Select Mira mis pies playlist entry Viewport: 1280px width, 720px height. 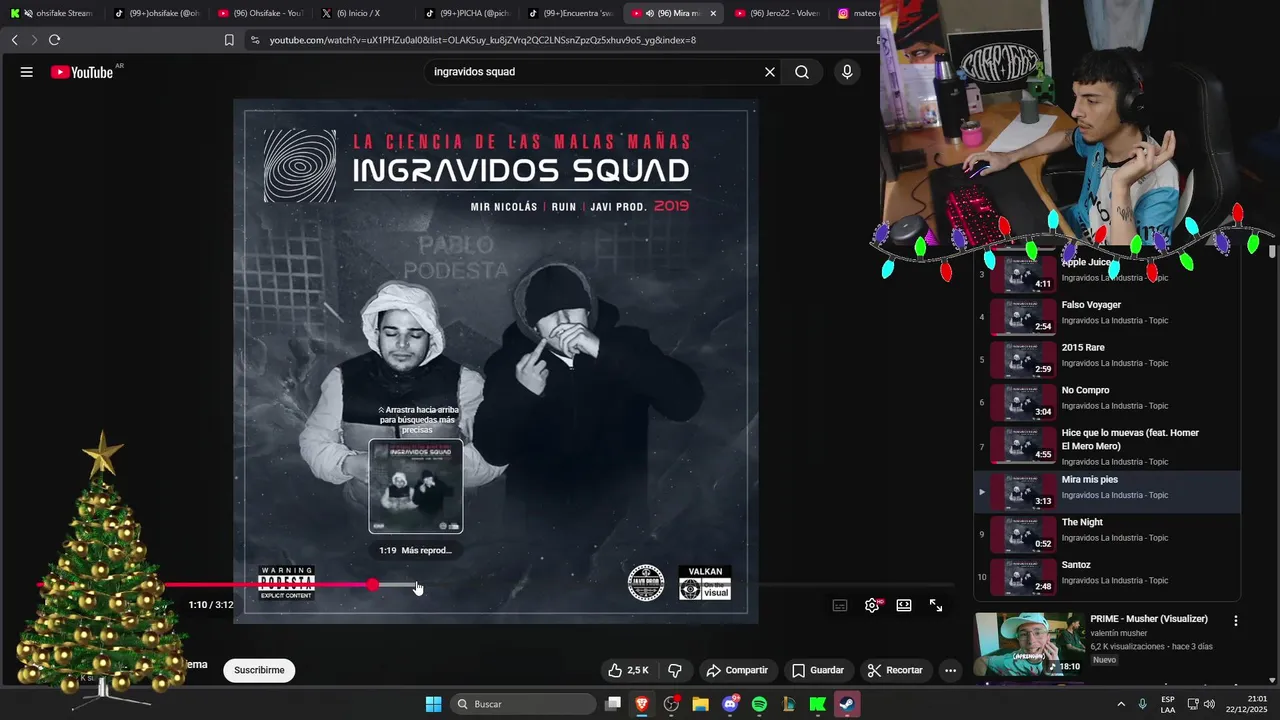pos(1107,492)
